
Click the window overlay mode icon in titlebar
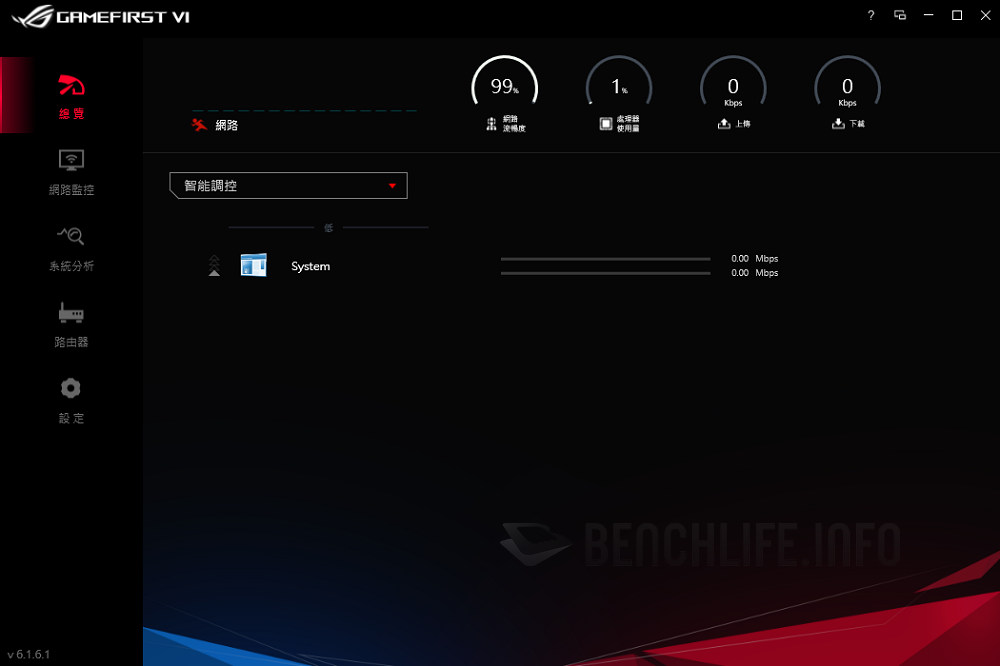click(x=902, y=15)
